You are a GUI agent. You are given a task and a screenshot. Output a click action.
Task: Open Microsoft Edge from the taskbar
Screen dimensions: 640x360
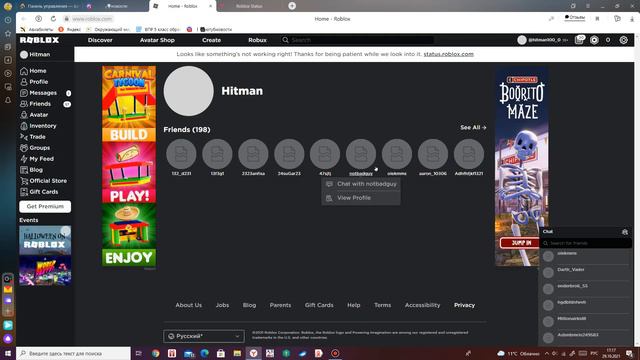(x=204, y=353)
